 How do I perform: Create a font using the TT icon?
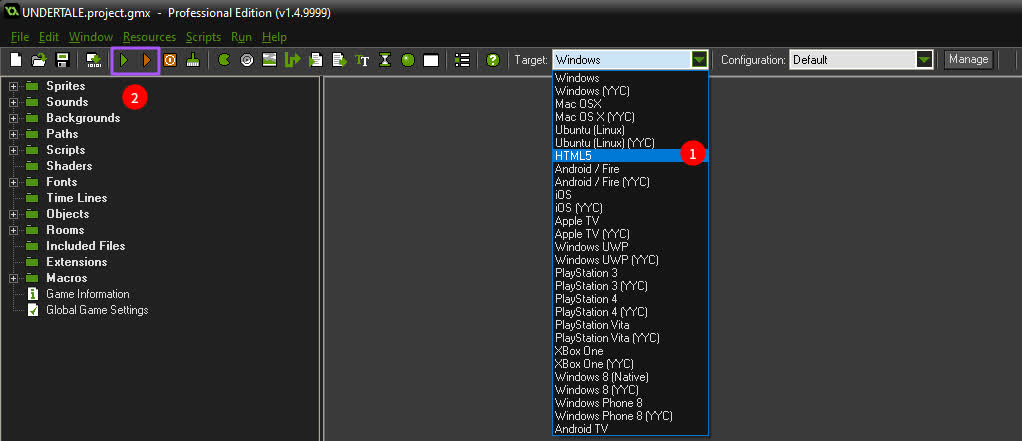click(x=362, y=60)
